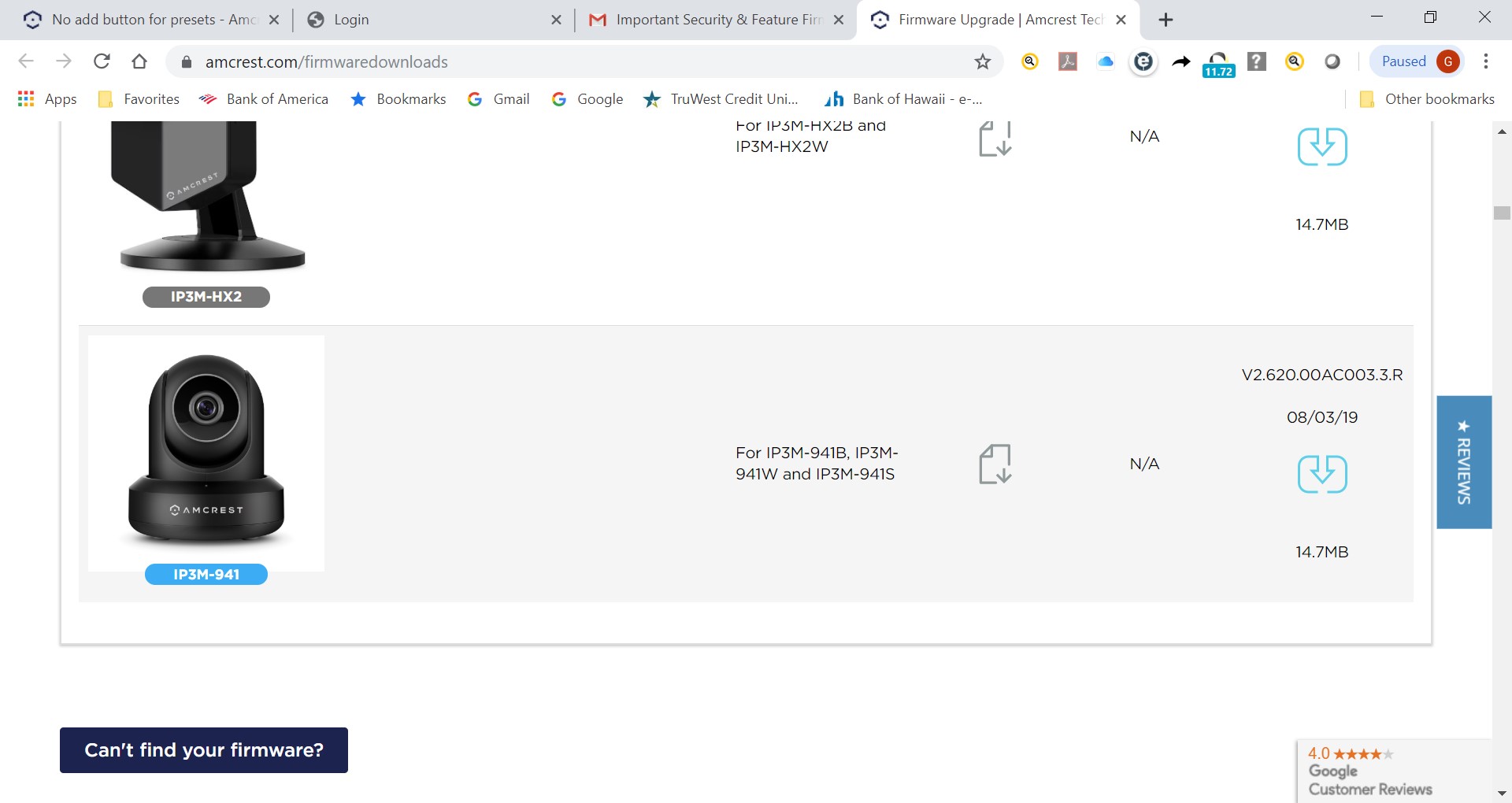
Task: Download firmware for IP3M-HX2B and IP3M-HX2W
Action: [1322, 146]
